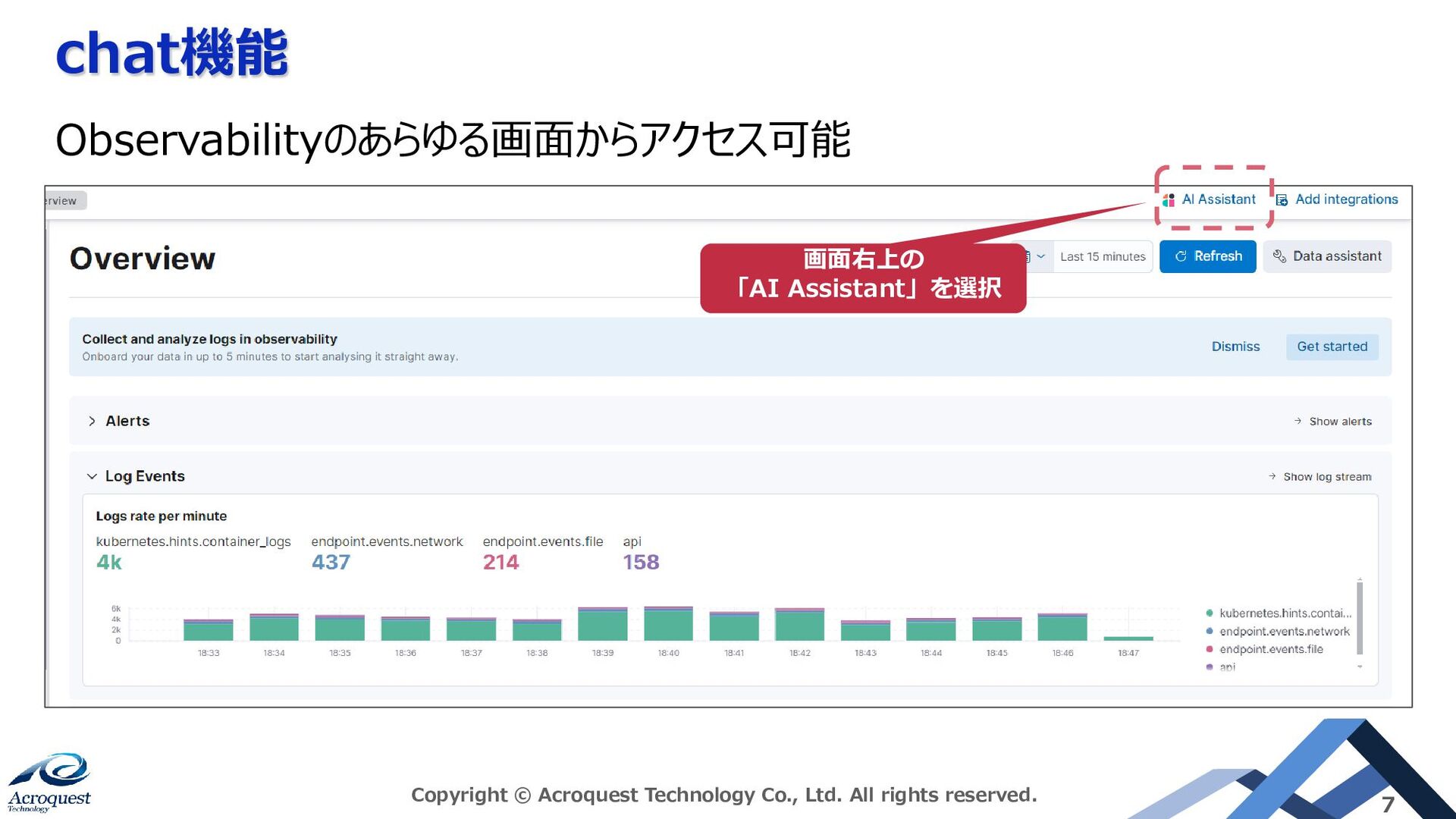The width and height of the screenshot is (1456, 819).
Task: Click the 18:39 chart bar
Action: tap(603, 624)
